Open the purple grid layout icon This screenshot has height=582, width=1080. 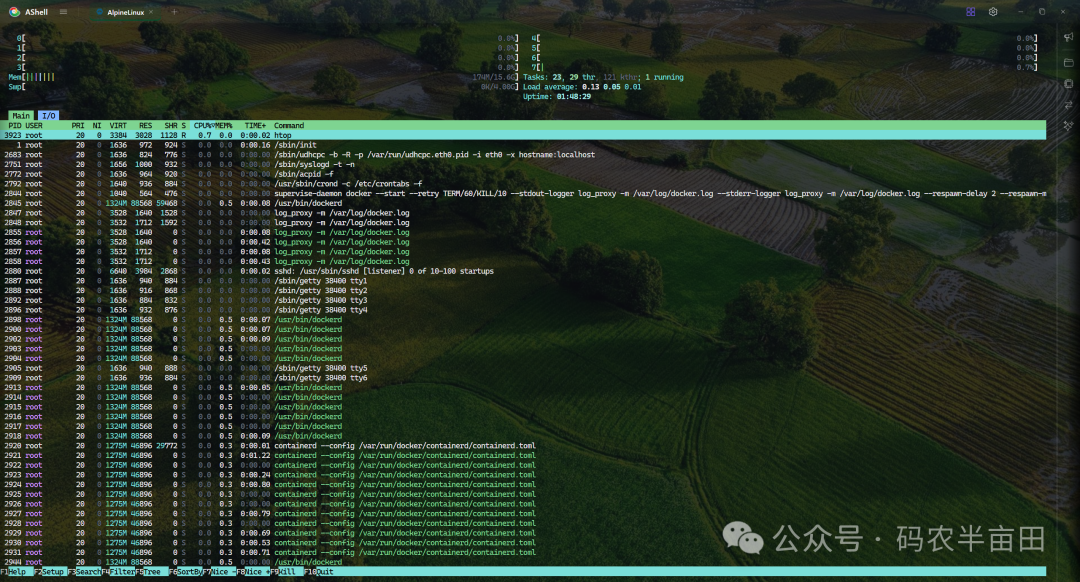pos(970,12)
